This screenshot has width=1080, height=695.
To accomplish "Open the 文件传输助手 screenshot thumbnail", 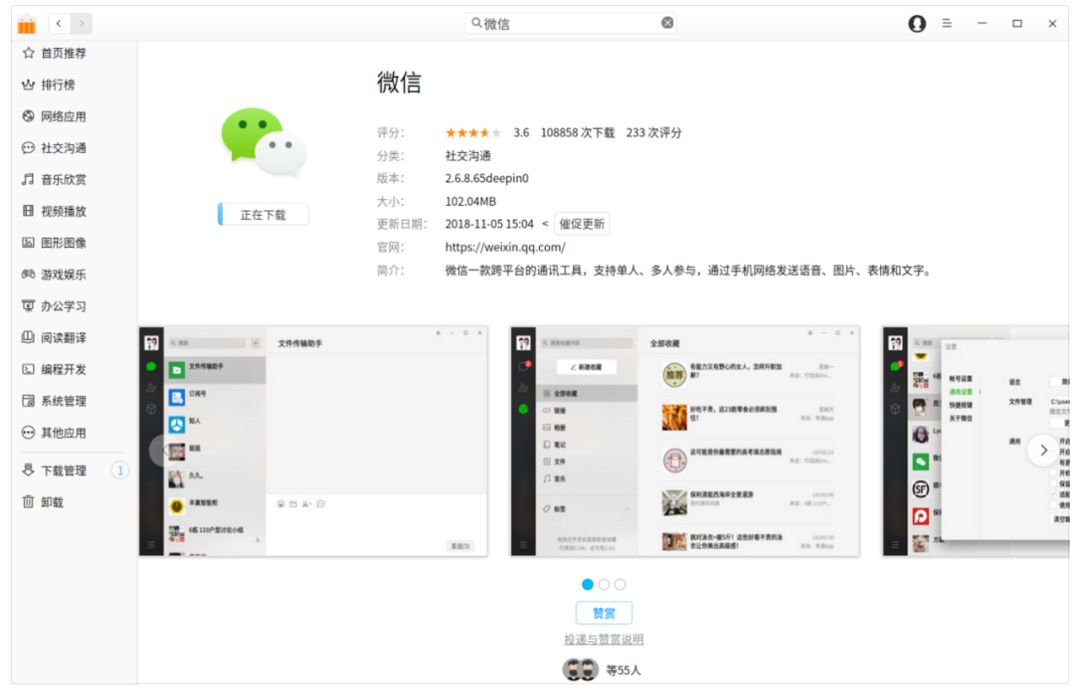I will point(313,441).
